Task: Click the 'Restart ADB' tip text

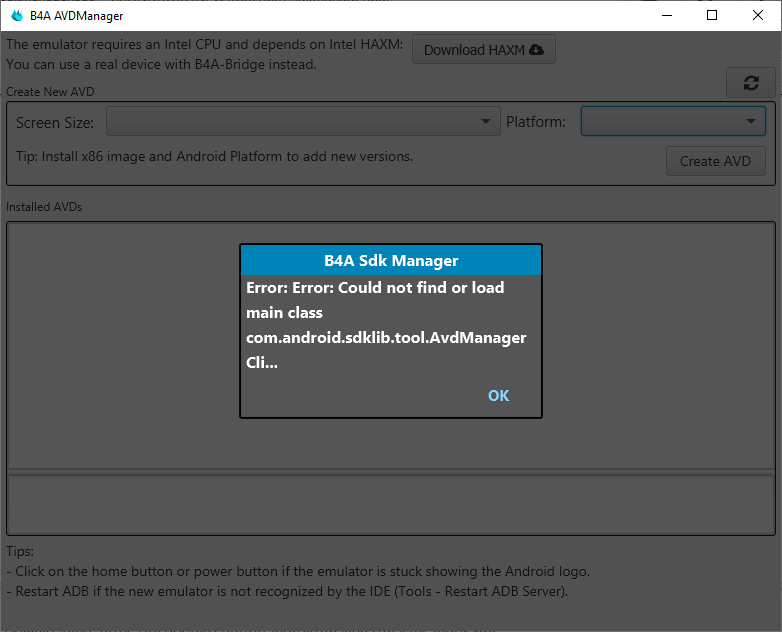Action: pos(287,592)
